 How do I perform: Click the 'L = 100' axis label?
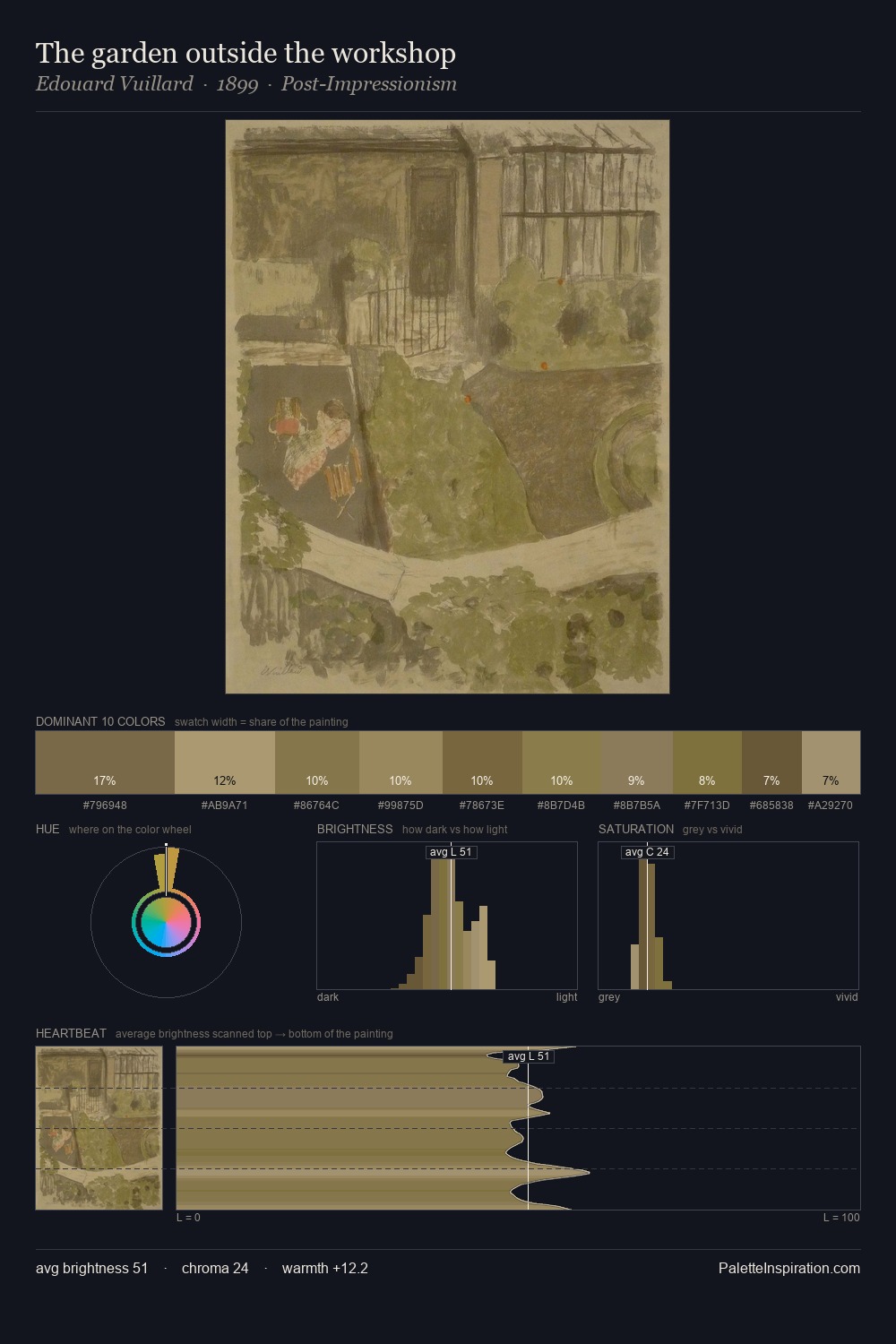[x=841, y=1218]
